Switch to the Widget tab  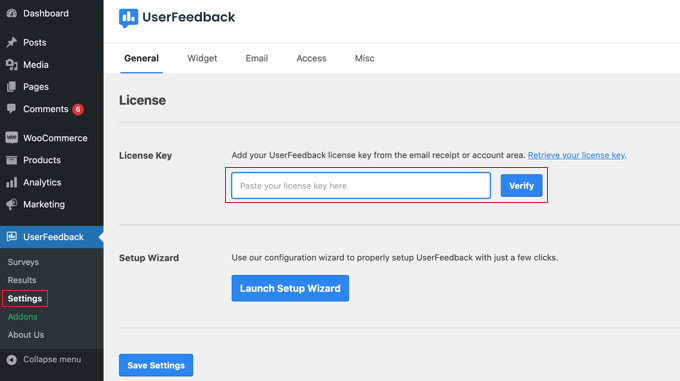[x=202, y=58]
